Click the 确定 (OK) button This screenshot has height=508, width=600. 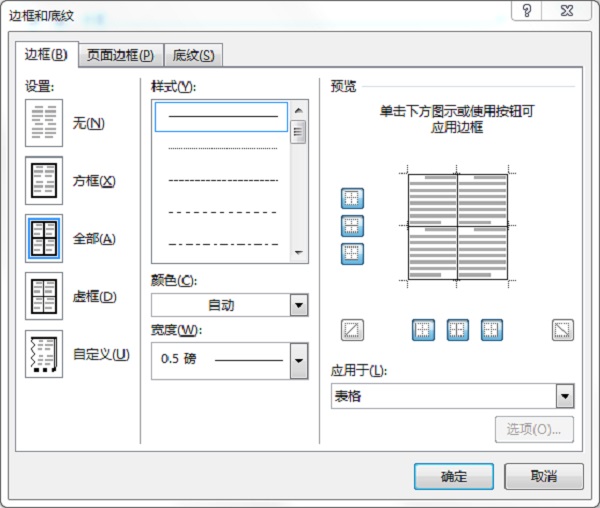453,476
